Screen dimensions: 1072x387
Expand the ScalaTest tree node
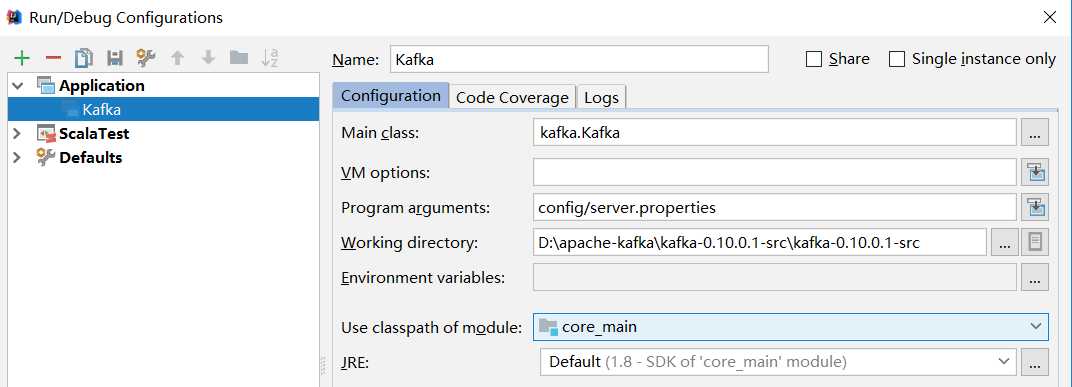coord(18,133)
